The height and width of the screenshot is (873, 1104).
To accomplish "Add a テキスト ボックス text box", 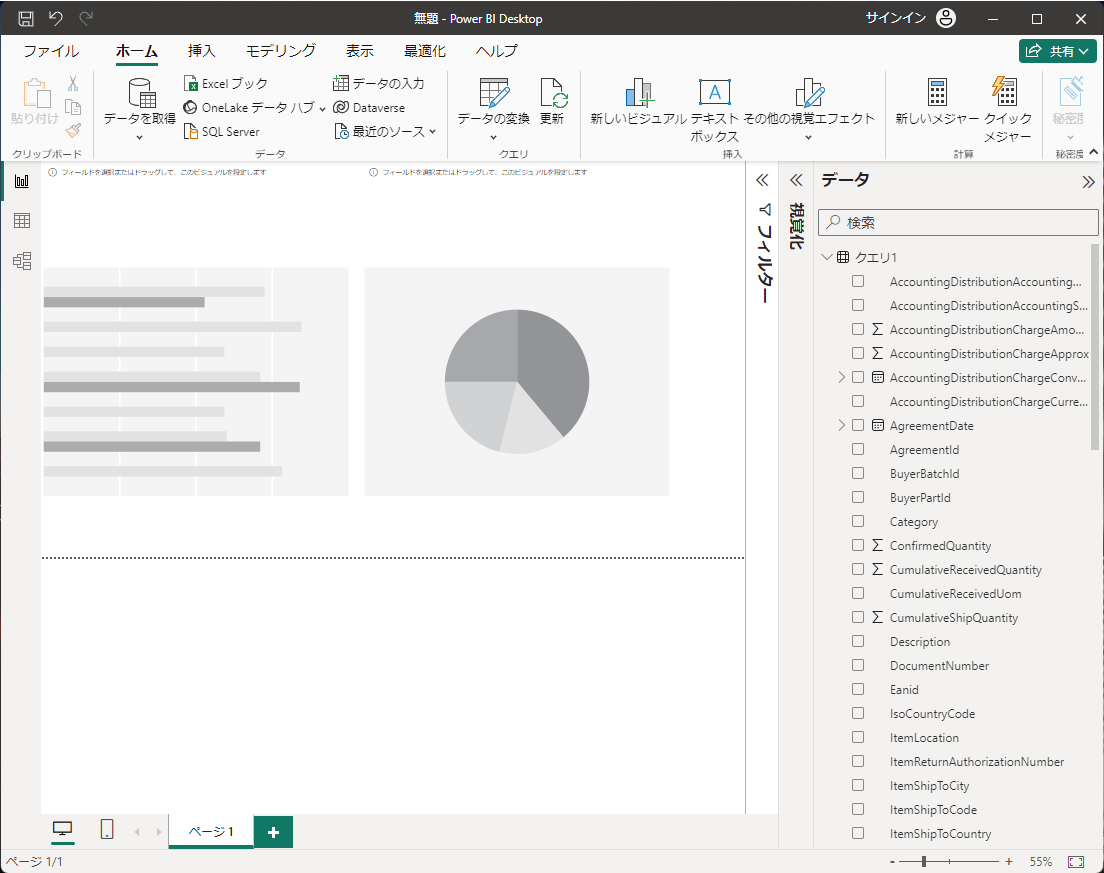I will (715, 93).
